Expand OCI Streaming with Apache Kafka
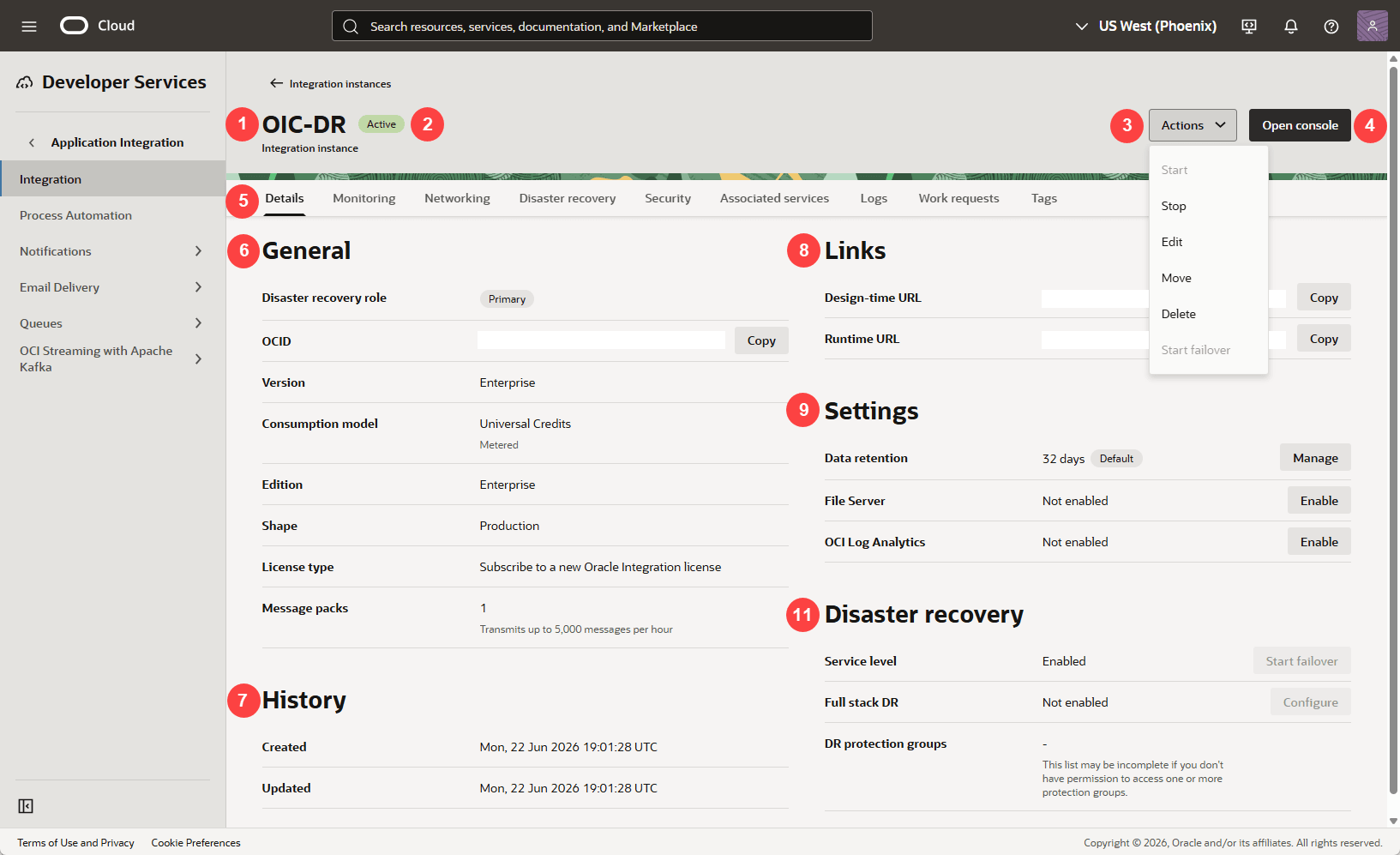 point(198,358)
